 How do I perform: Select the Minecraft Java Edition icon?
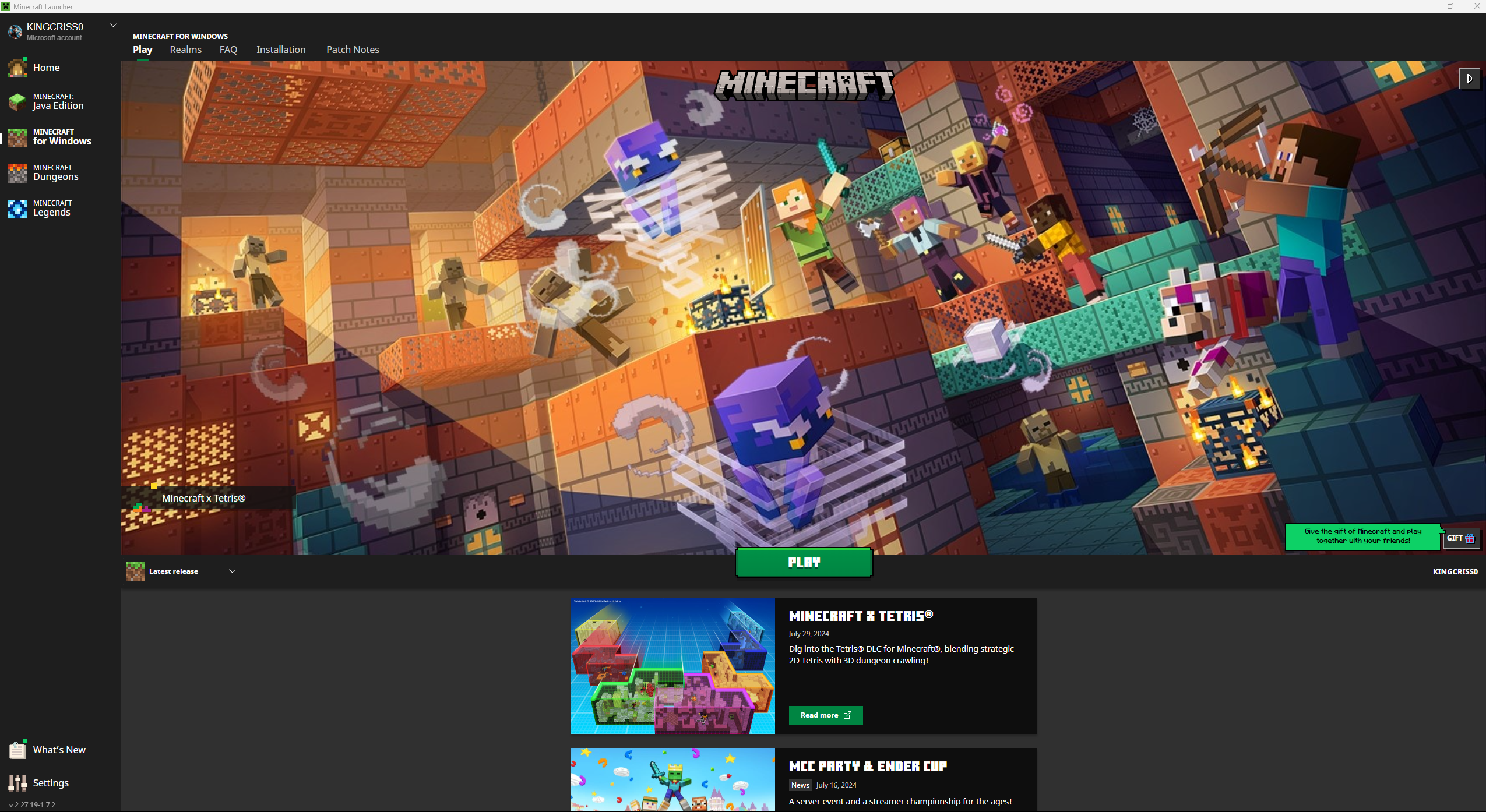pyautogui.click(x=17, y=102)
